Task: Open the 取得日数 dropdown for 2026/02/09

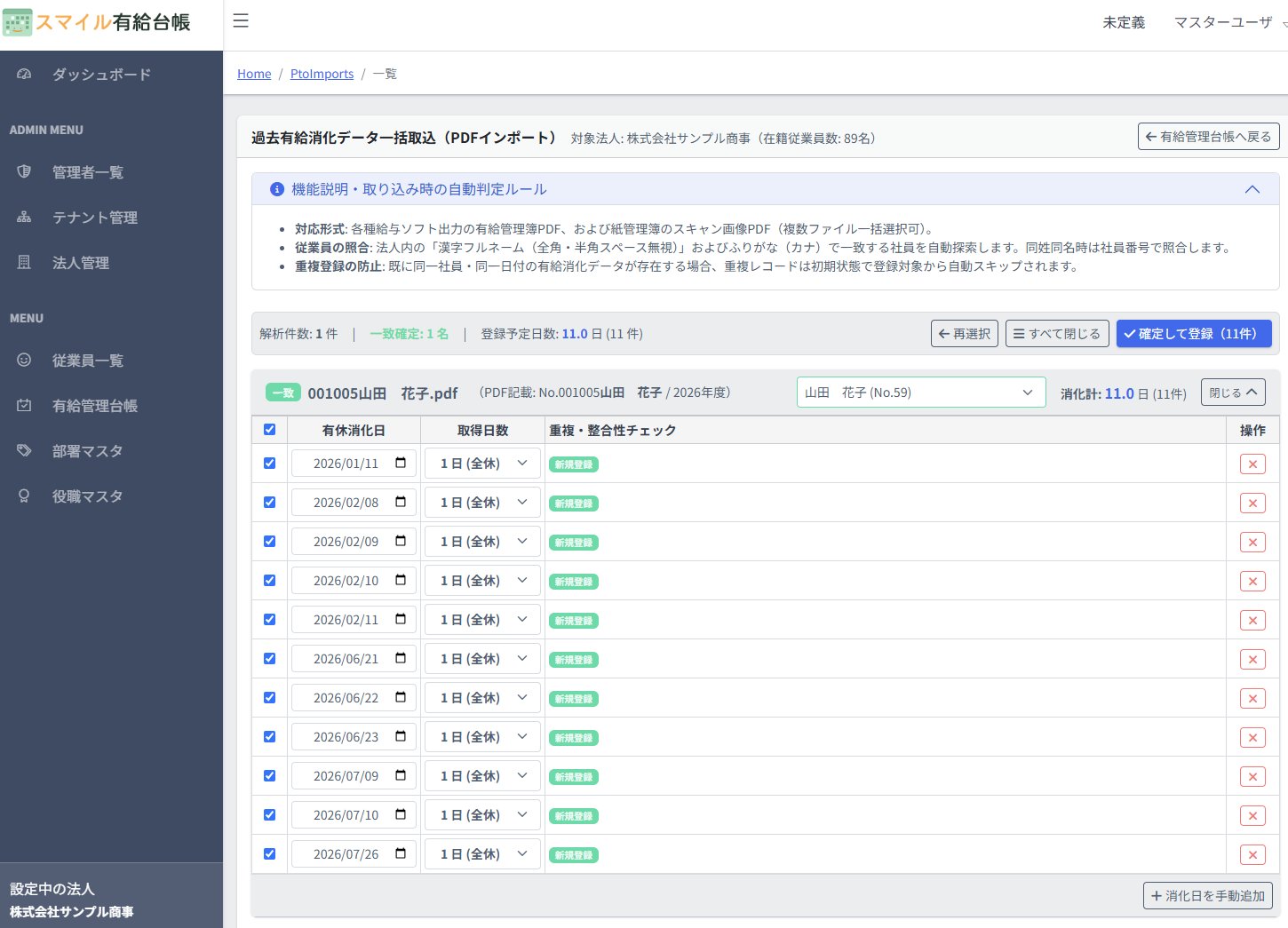Action: pyautogui.click(x=483, y=542)
